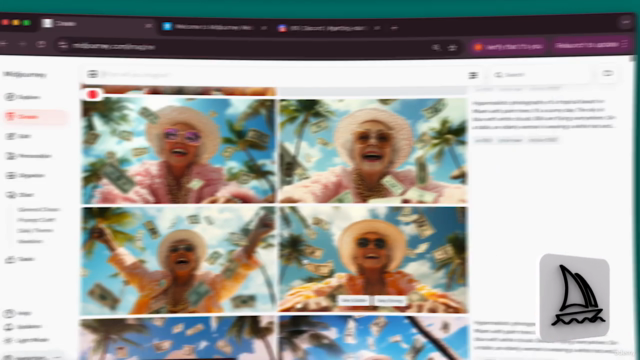Open tab search dropdown at top-right corner
This screenshot has height=360, width=640.
click(626, 22)
